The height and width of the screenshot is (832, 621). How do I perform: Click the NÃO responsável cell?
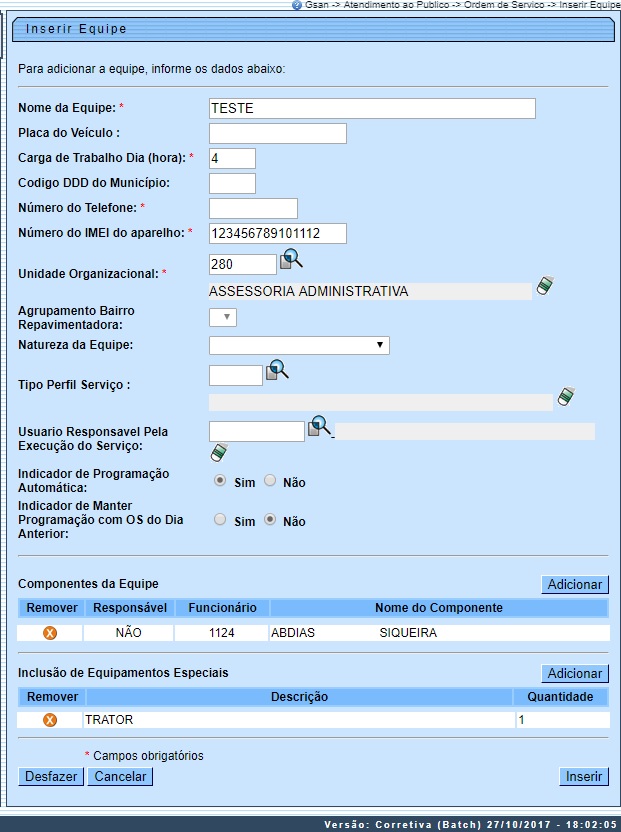tap(128, 632)
